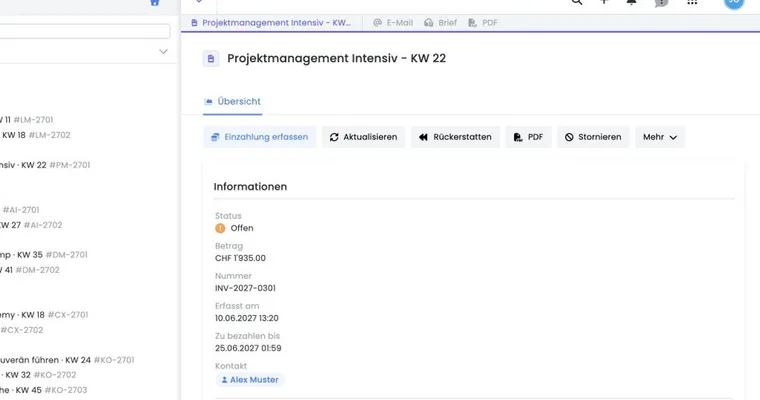Click the home icon above the sidebar
This screenshot has width=760, height=400.
coord(155,2)
